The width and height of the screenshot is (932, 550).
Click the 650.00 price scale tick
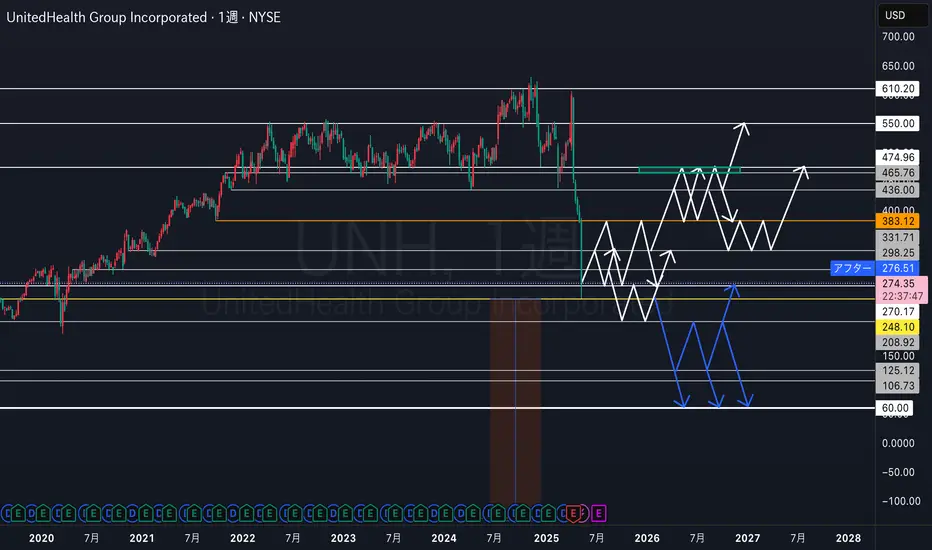pyautogui.click(x=898, y=66)
